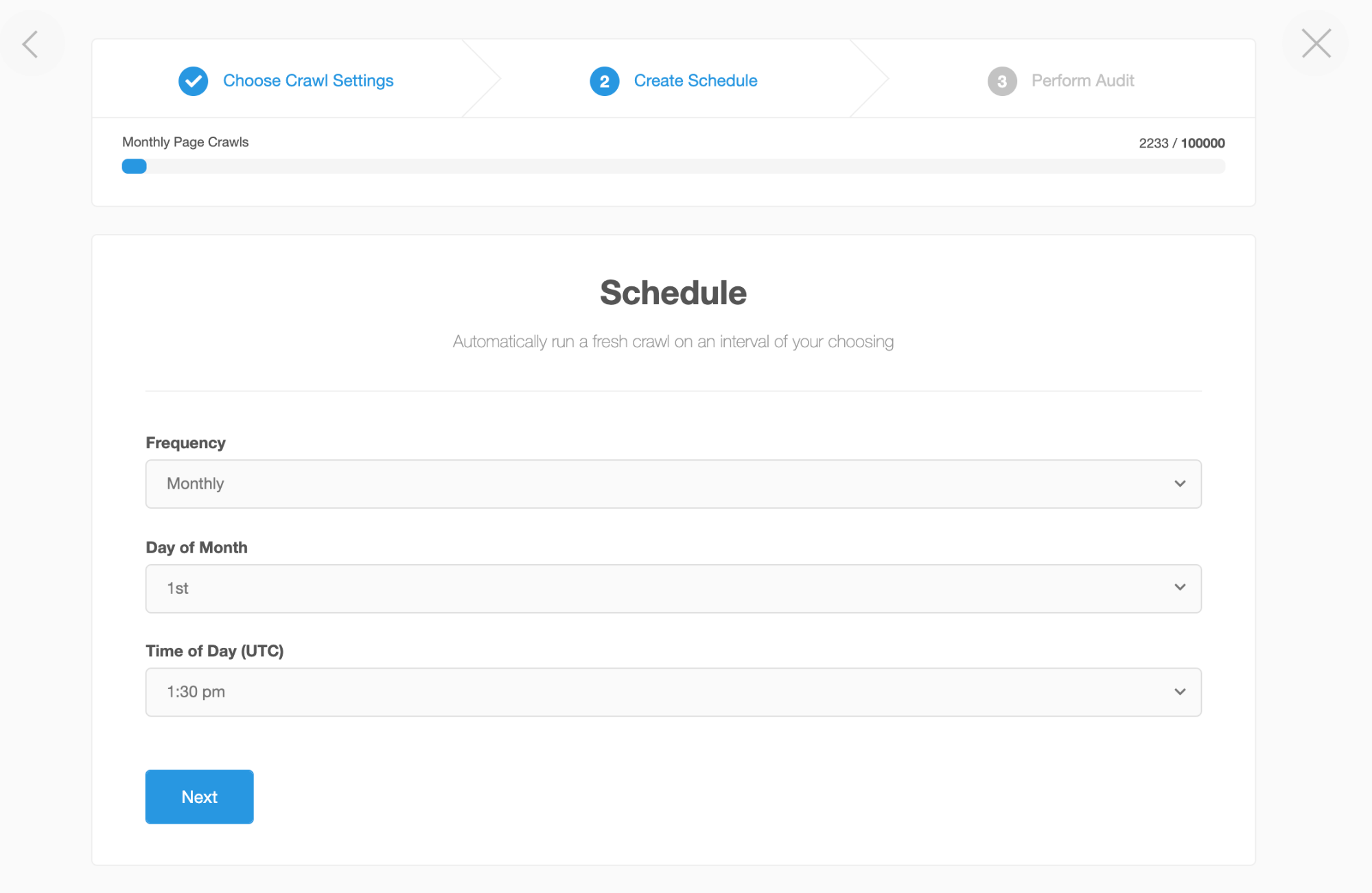Click the Frequency field label

point(185,443)
